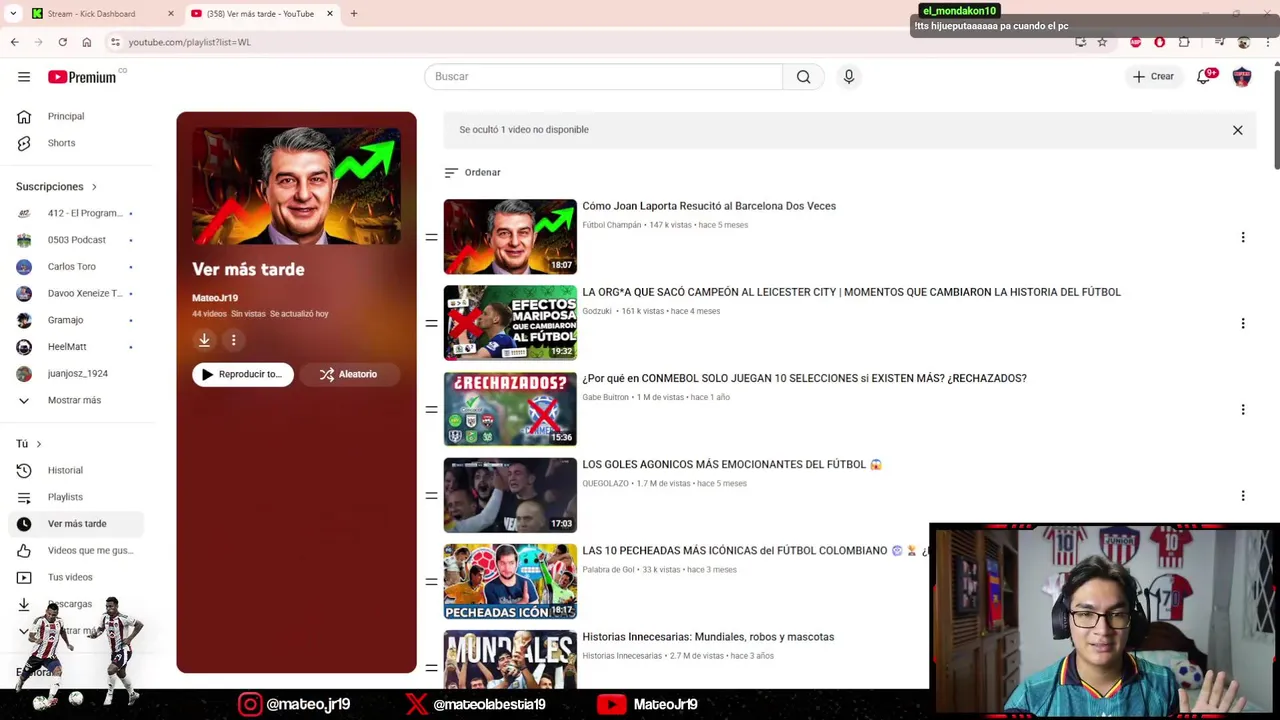Grab reorder handle of GOLES AGONICOS video
This screenshot has height=720, width=1280.
(431, 495)
